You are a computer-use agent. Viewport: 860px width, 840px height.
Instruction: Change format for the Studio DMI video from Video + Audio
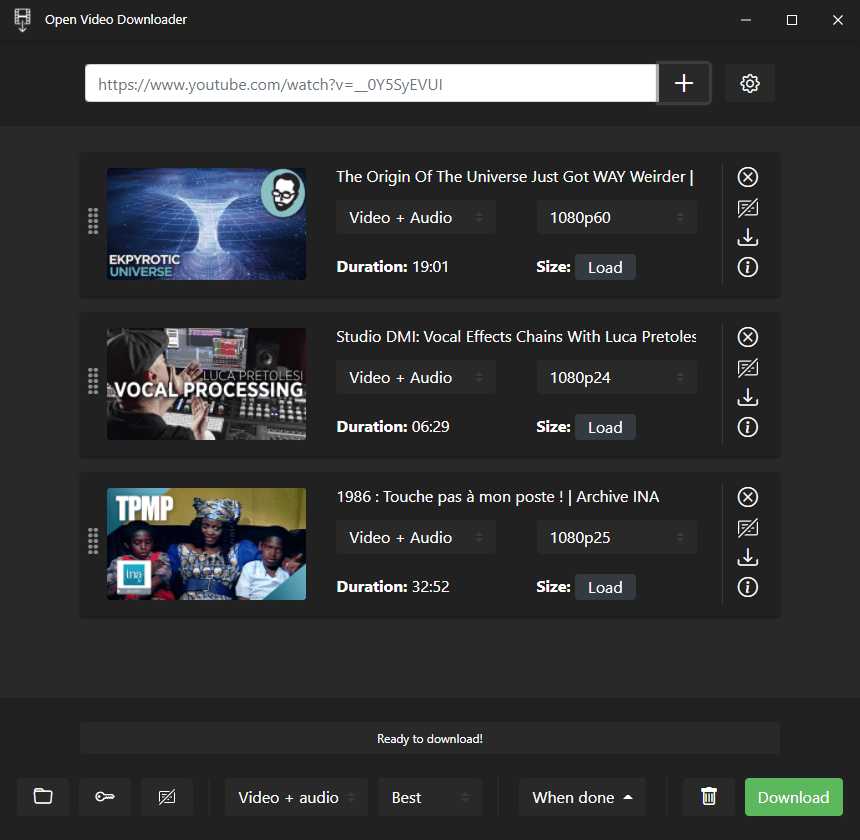pos(416,377)
